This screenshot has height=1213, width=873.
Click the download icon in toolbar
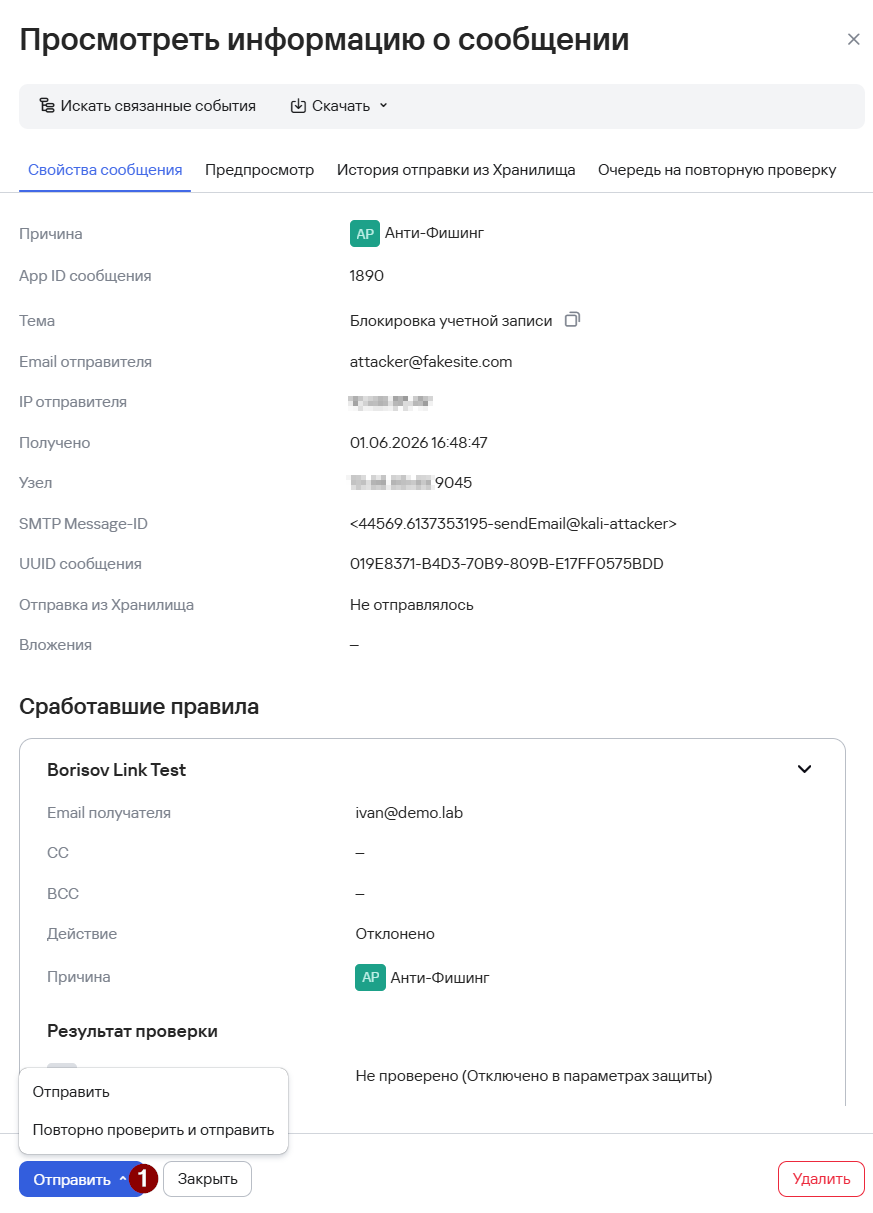coord(298,106)
